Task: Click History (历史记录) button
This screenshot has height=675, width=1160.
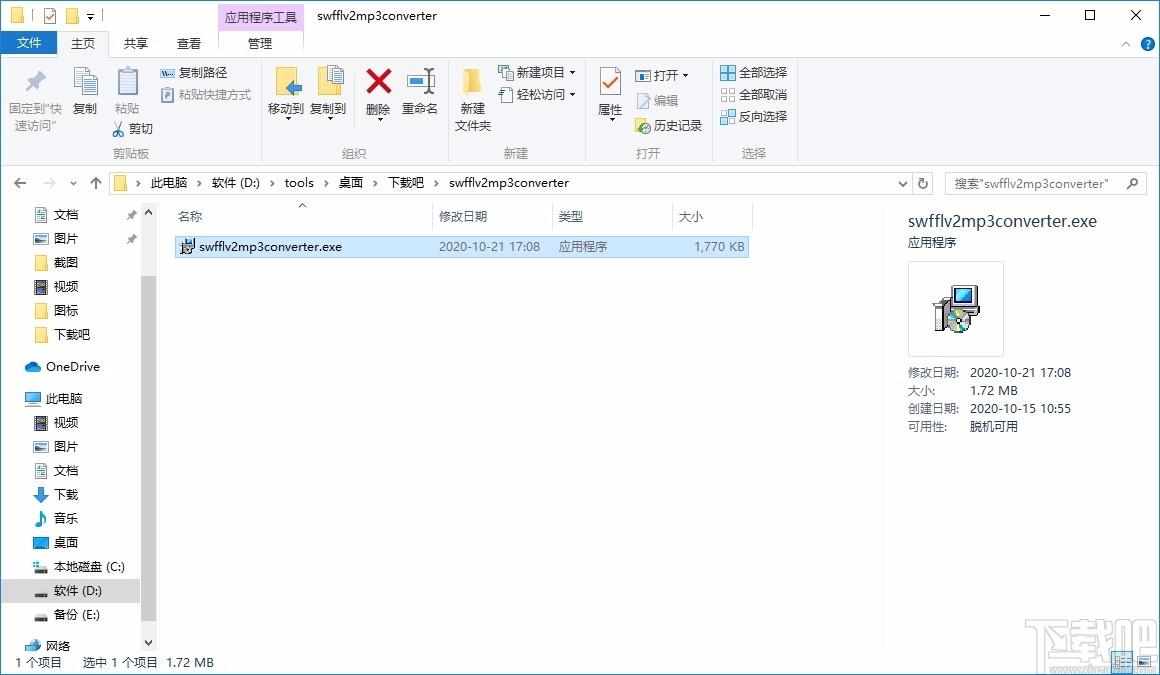Action: [669, 126]
